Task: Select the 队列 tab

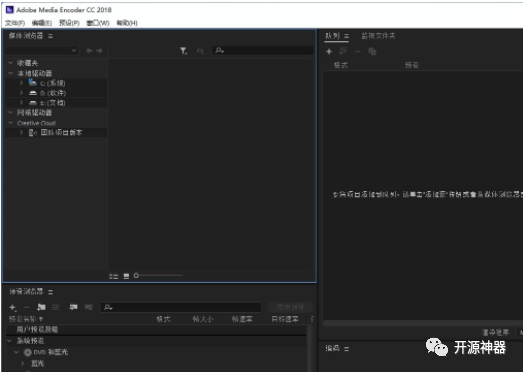Action: tap(332, 36)
